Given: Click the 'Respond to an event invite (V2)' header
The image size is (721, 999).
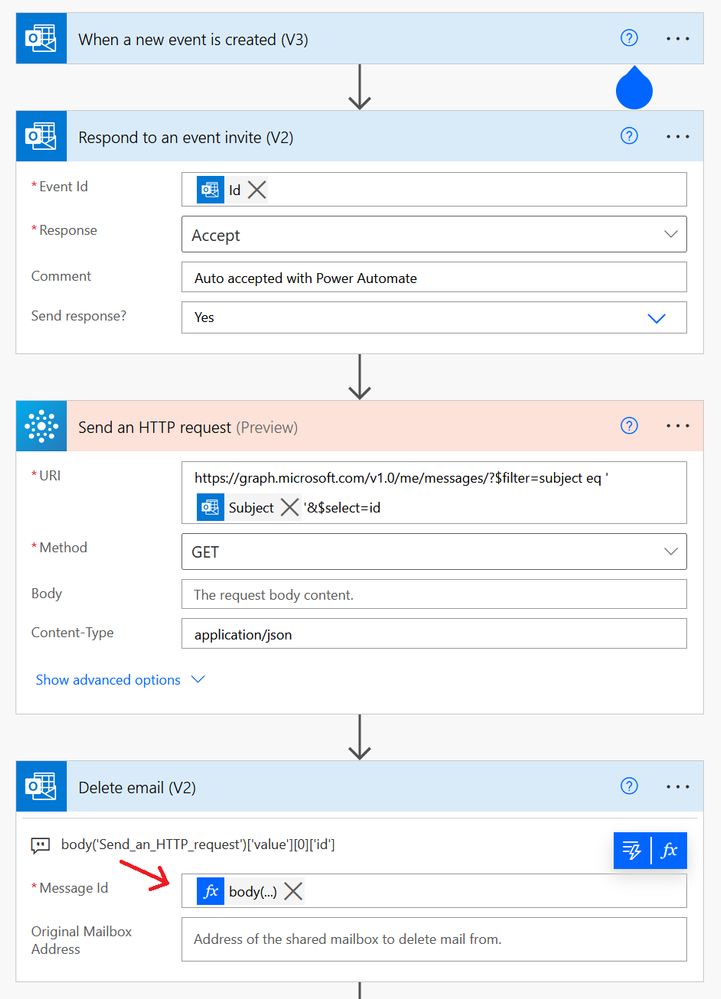Looking at the screenshot, I should 186,138.
